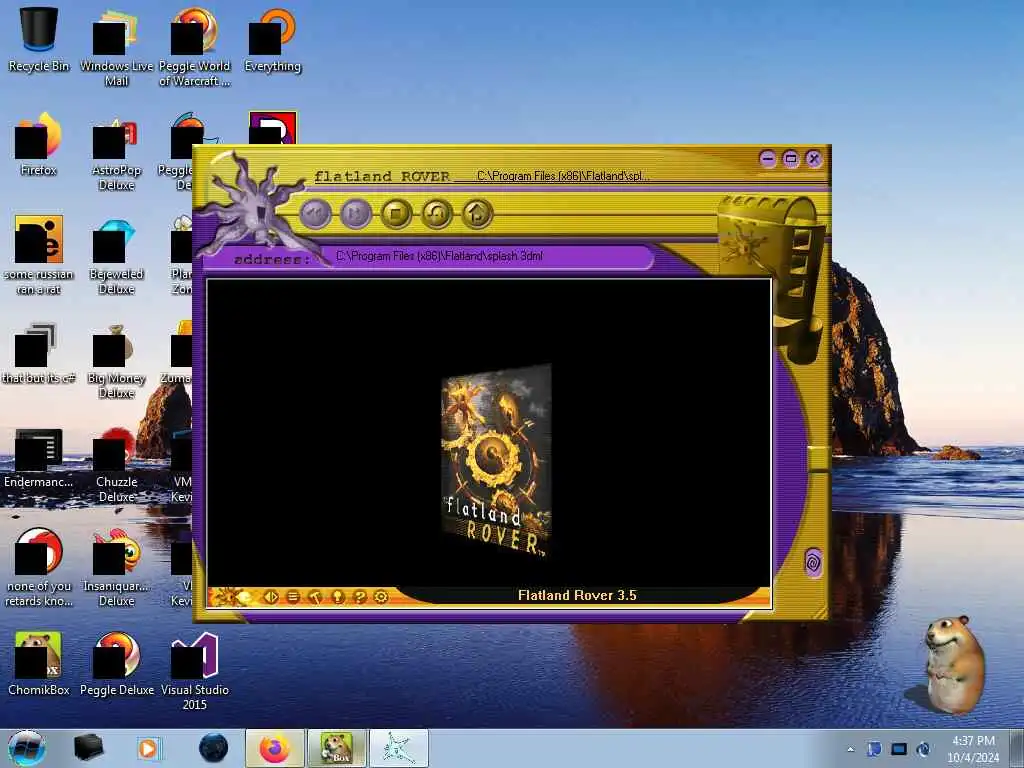The height and width of the screenshot is (768, 1024).
Task: Click the left-right arrows icon in bottom bar
Action: (271, 596)
